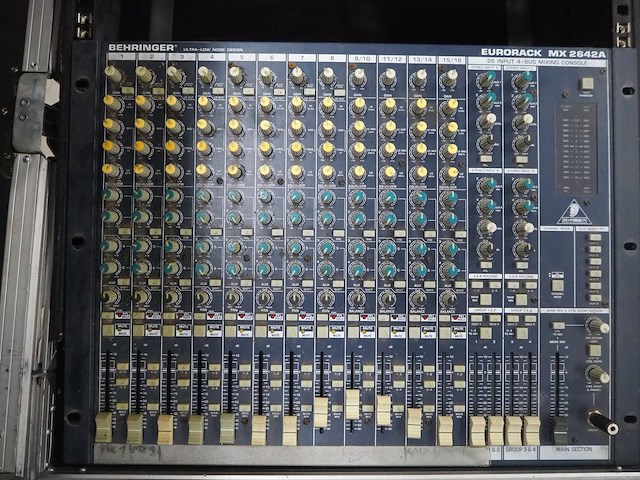Toggle the mute button on channel 8
The width and height of the screenshot is (640, 480).
[322, 331]
